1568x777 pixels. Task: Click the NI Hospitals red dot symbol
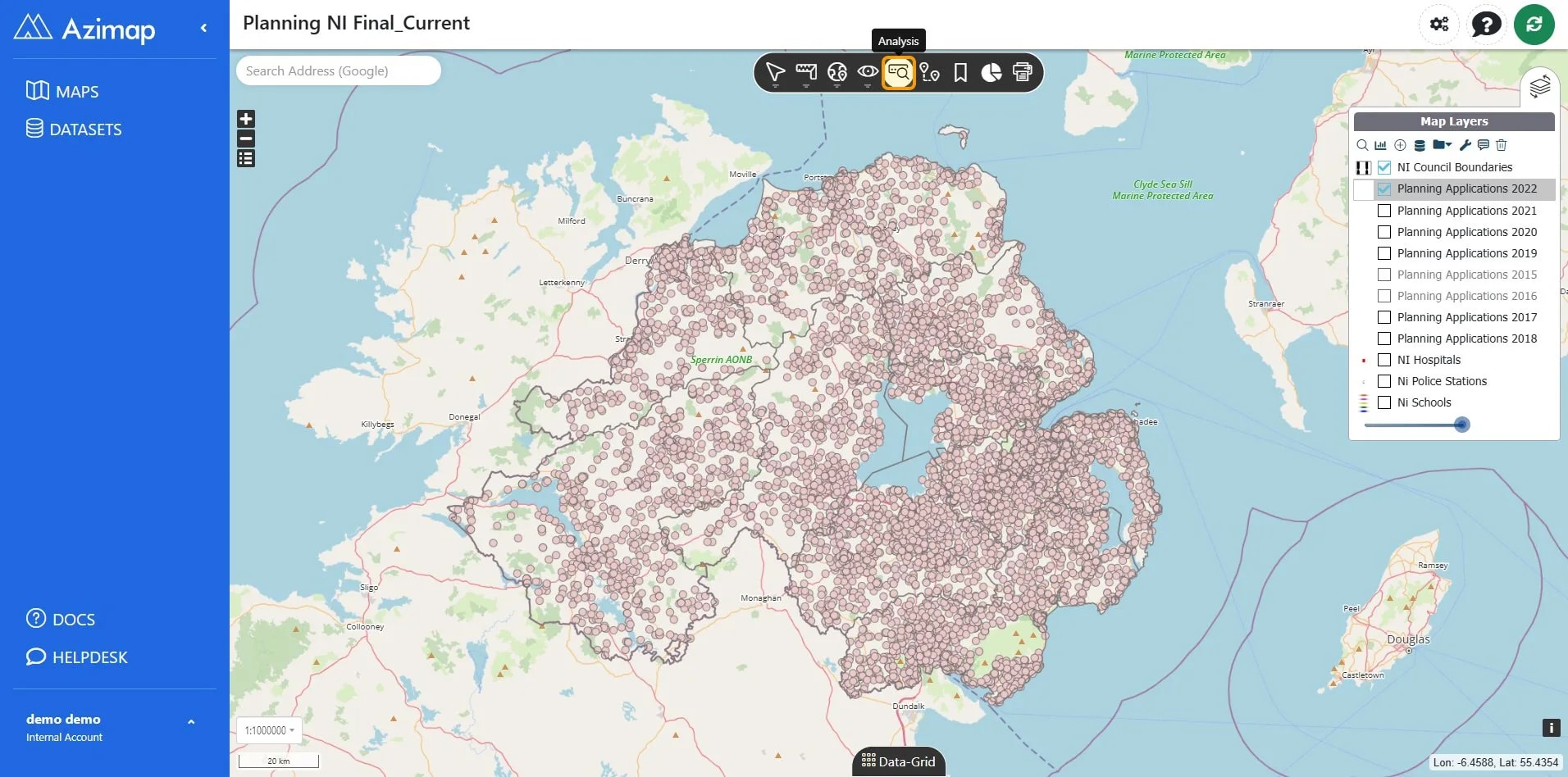tap(1363, 360)
